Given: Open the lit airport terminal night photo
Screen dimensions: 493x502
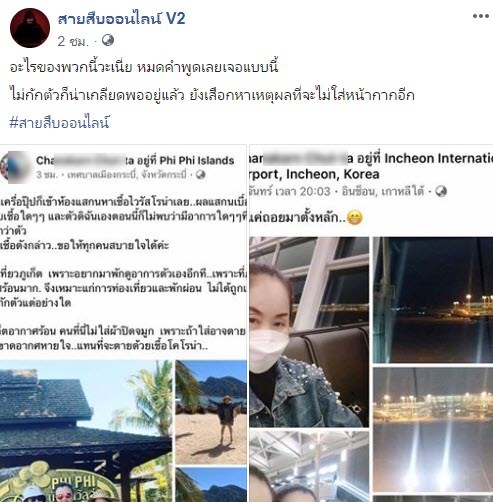Looking at the screenshot, I should 433,430.
